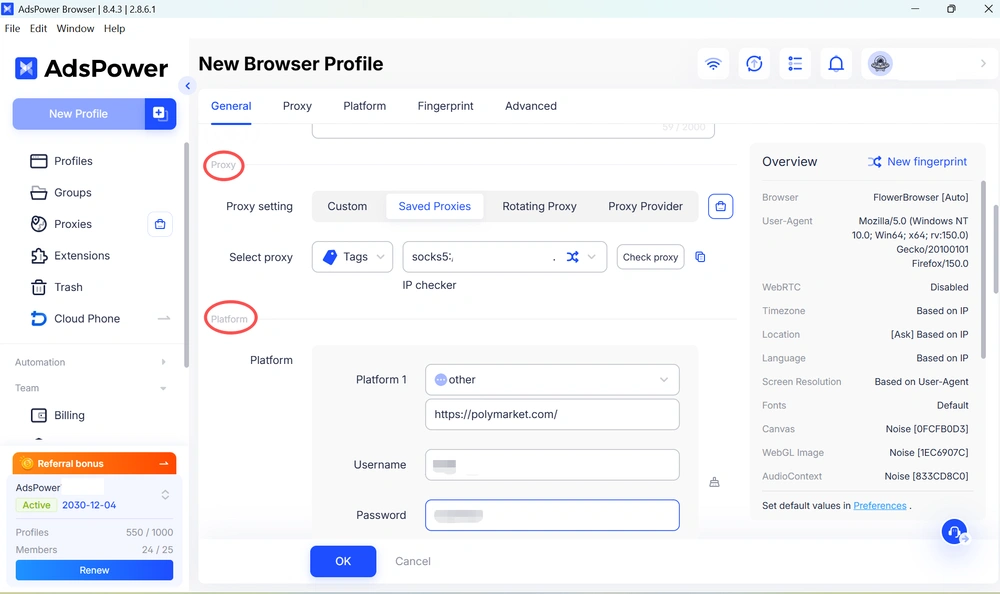Click the expiry date 2030-12-04

(x=89, y=505)
